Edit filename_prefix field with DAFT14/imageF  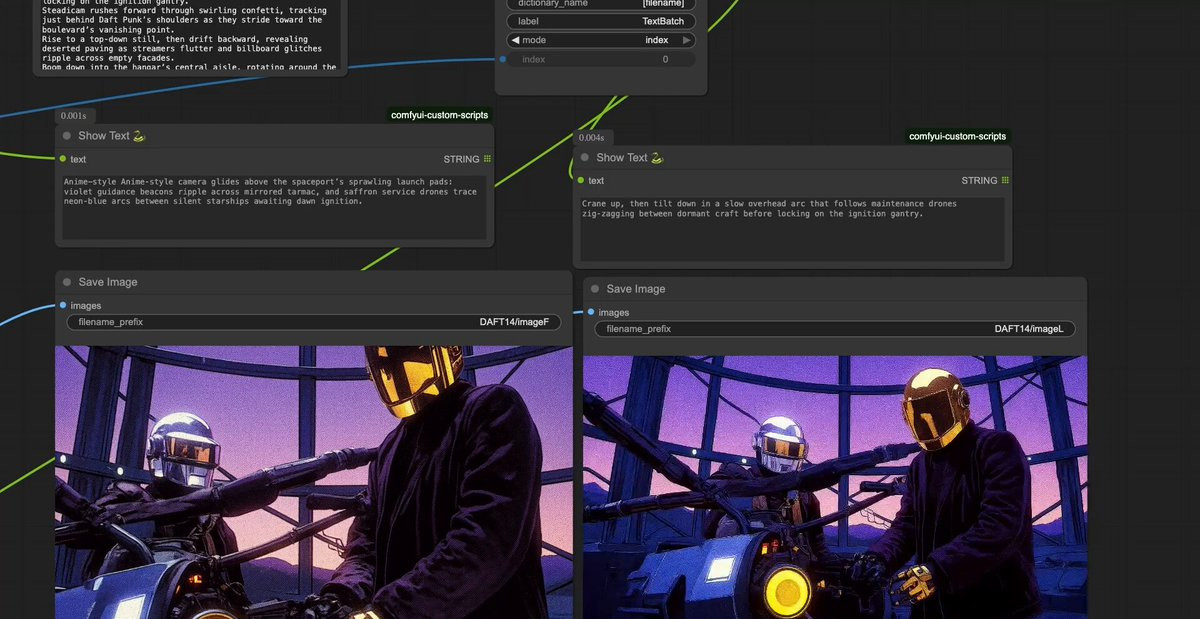314,322
